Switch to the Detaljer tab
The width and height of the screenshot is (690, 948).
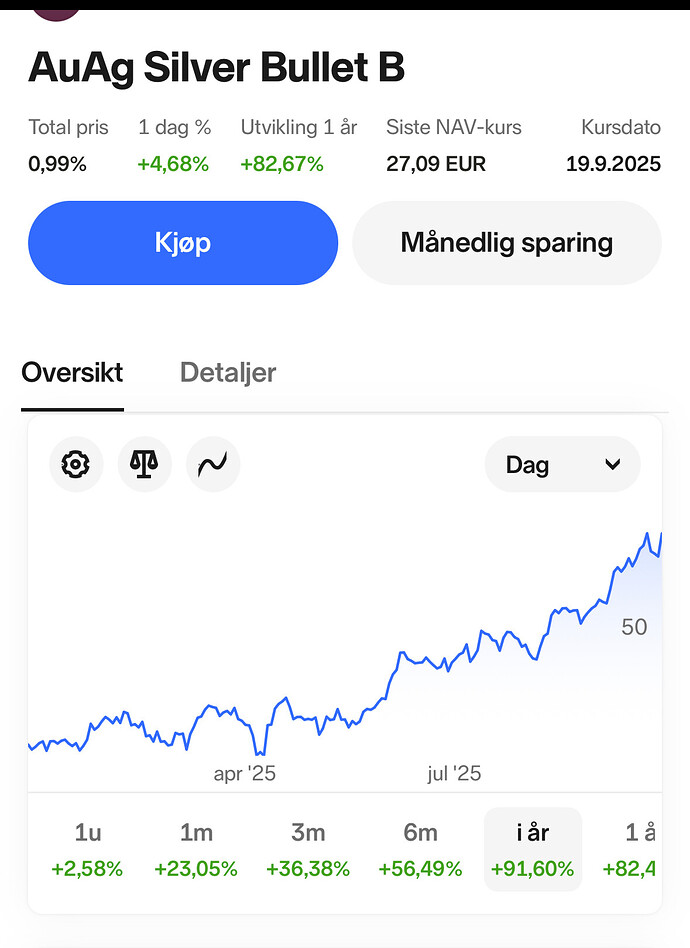click(x=228, y=373)
